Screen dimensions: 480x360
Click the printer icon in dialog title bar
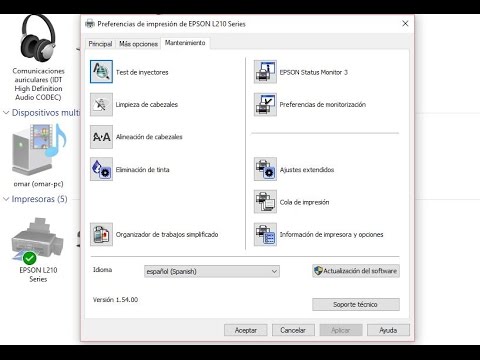(90, 24)
